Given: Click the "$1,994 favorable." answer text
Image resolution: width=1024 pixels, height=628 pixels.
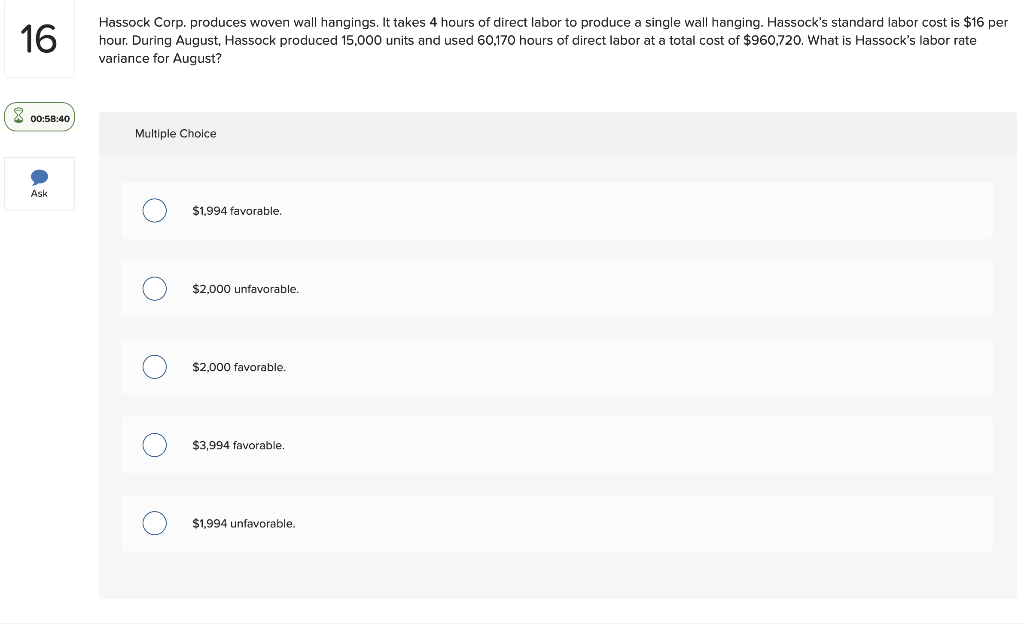Looking at the screenshot, I should (x=237, y=211).
